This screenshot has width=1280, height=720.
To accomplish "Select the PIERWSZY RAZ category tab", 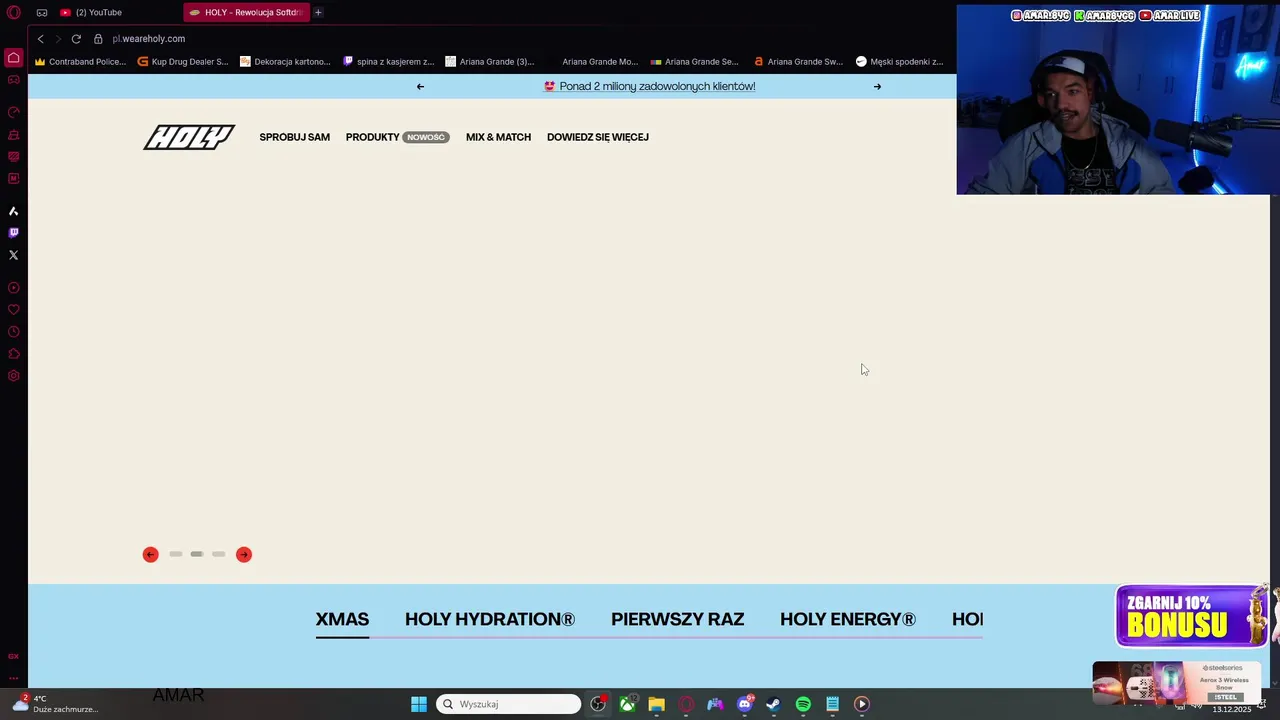I will (x=677, y=619).
